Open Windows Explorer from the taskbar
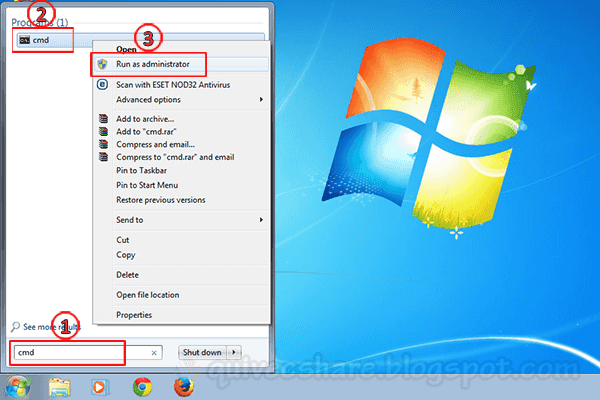Viewport: 600px width, 400px height. [x=60, y=387]
